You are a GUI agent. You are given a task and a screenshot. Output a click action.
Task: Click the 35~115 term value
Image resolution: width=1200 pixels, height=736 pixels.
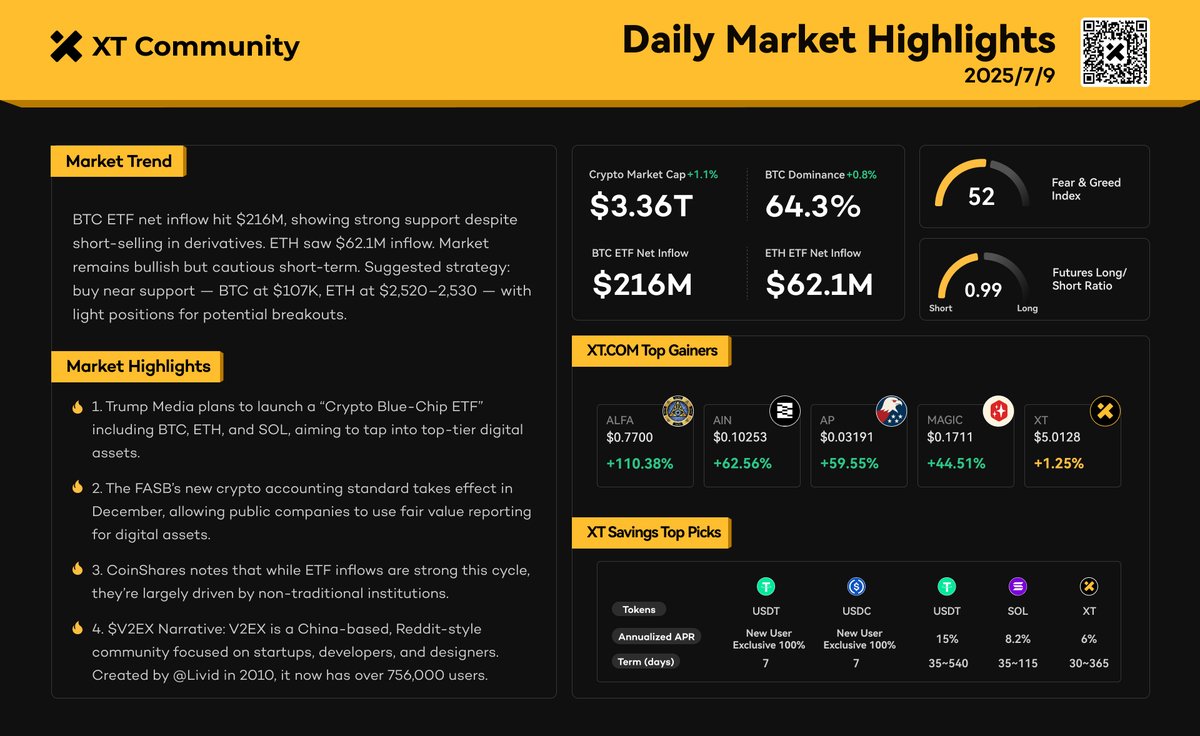coord(1018,663)
